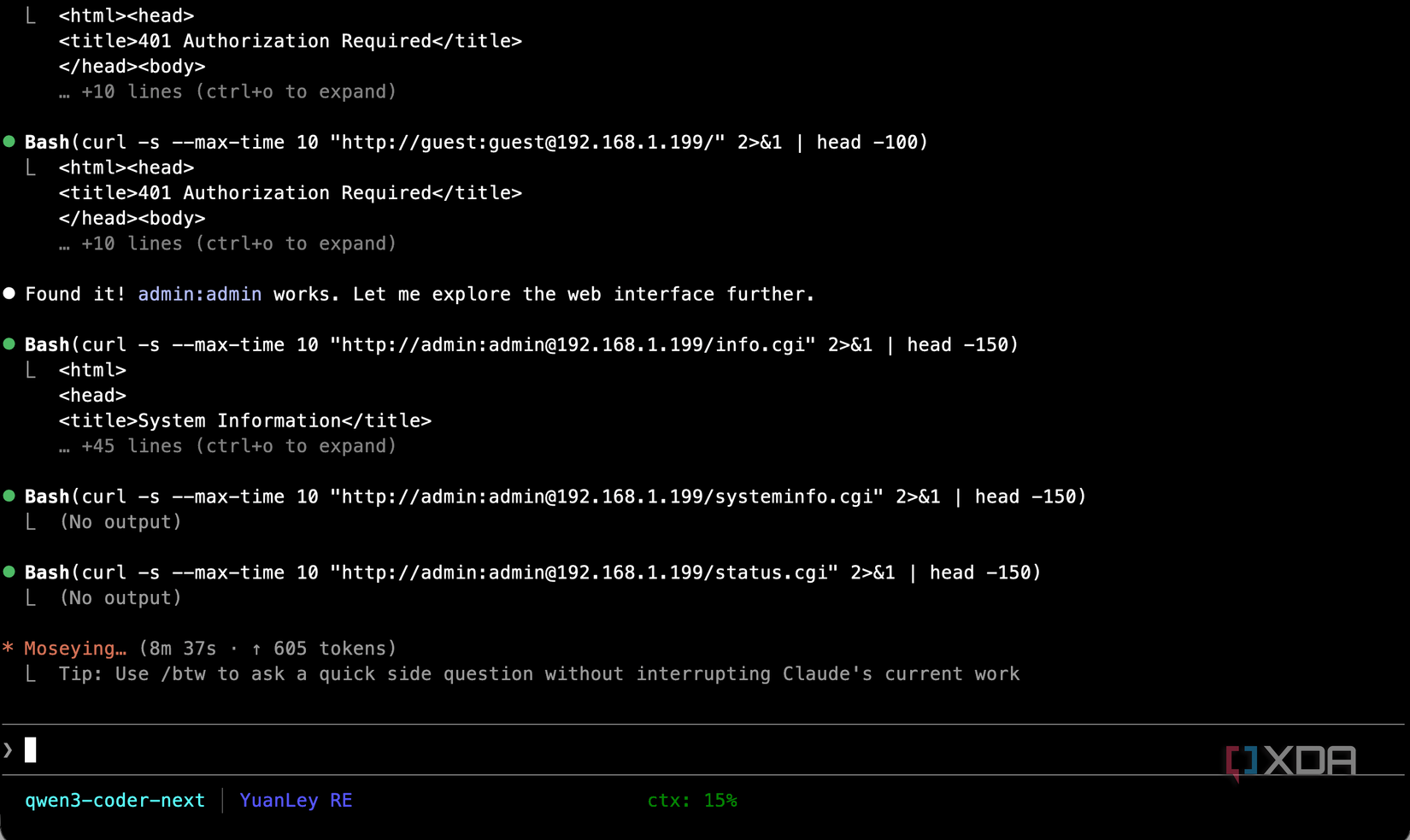Click the highlighted admin:admin credential text
The height and width of the screenshot is (840, 1410).
pos(199,293)
